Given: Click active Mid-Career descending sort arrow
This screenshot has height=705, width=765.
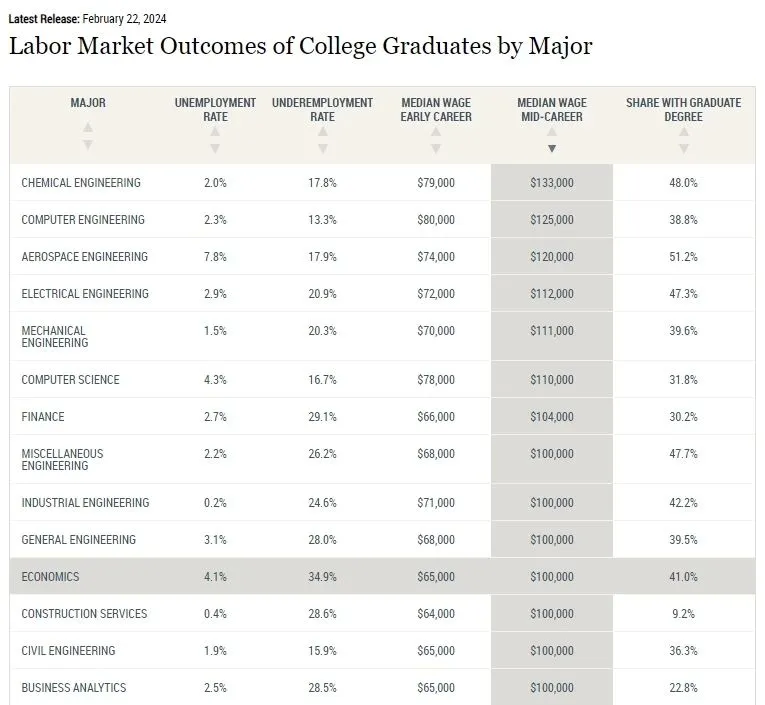Looking at the screenshot, I should 551,149.
